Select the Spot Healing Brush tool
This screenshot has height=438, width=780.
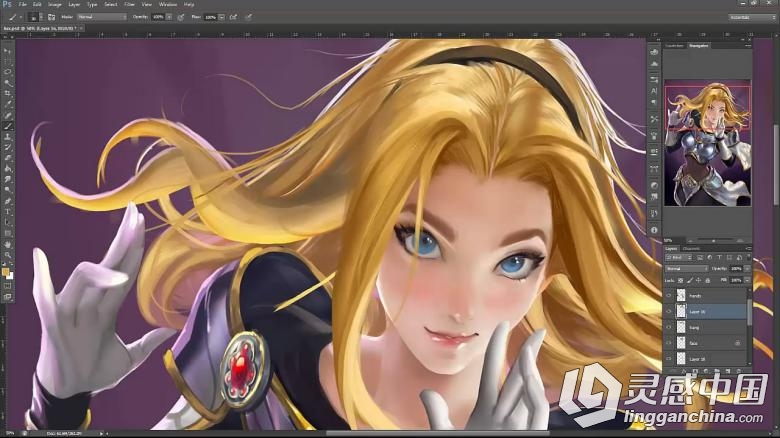tap(7, 115)
